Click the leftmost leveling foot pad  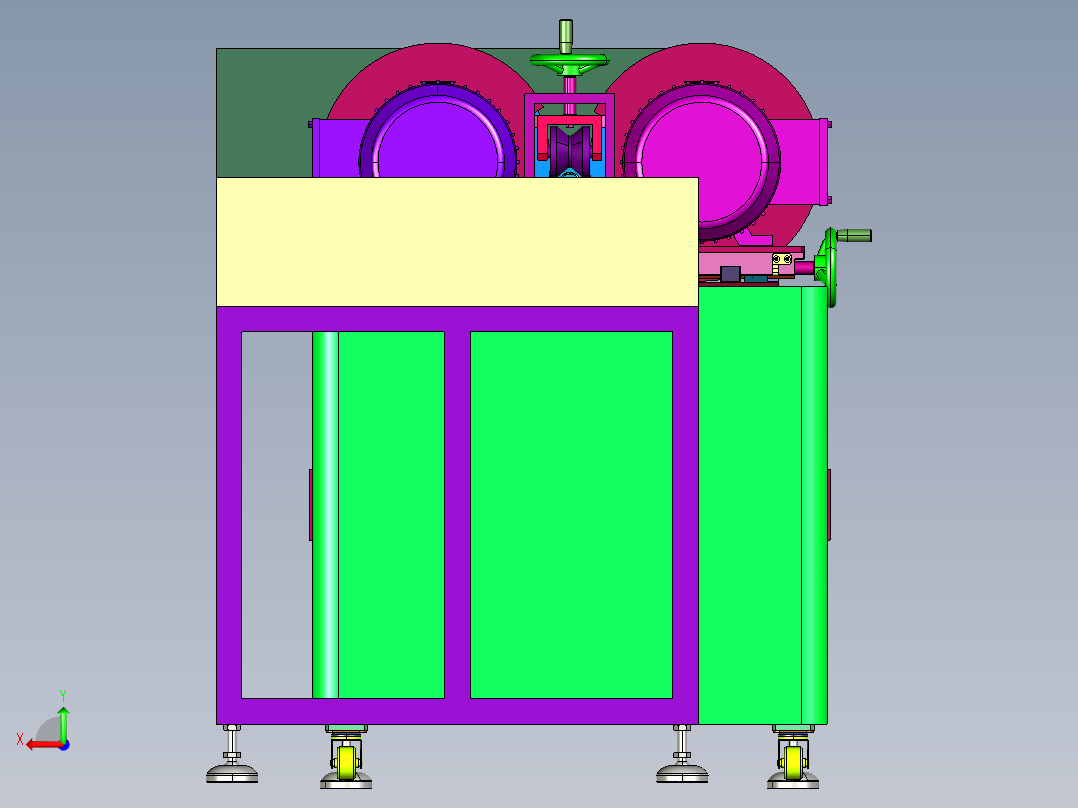(x=232, y=775)
